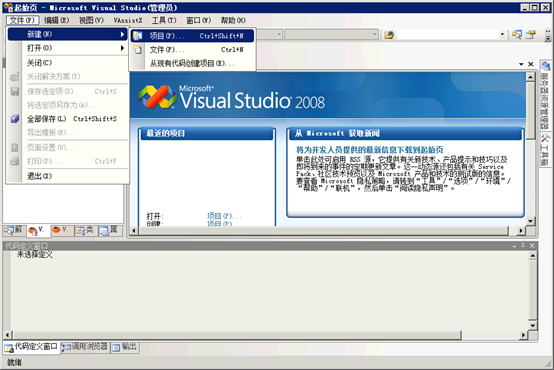554x370 pixels.
Task: Close the 代码定义窗口 panel
Action: 532,246
